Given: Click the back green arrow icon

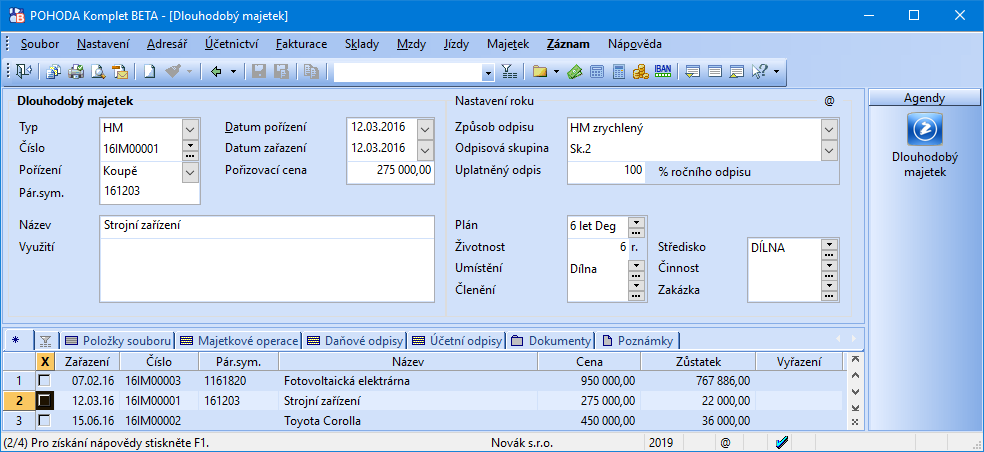Looking at the screenshot, I should click(x=217, y=72).
